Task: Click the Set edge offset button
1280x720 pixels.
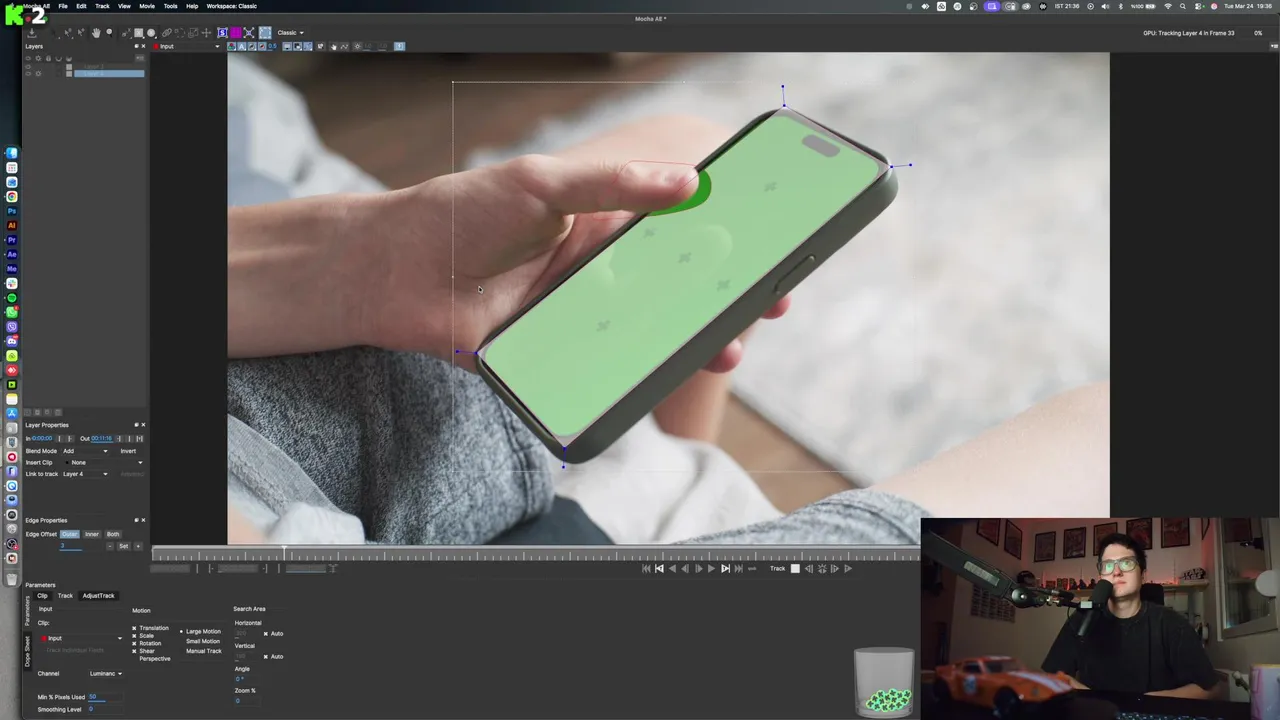Action: (123, 546)
